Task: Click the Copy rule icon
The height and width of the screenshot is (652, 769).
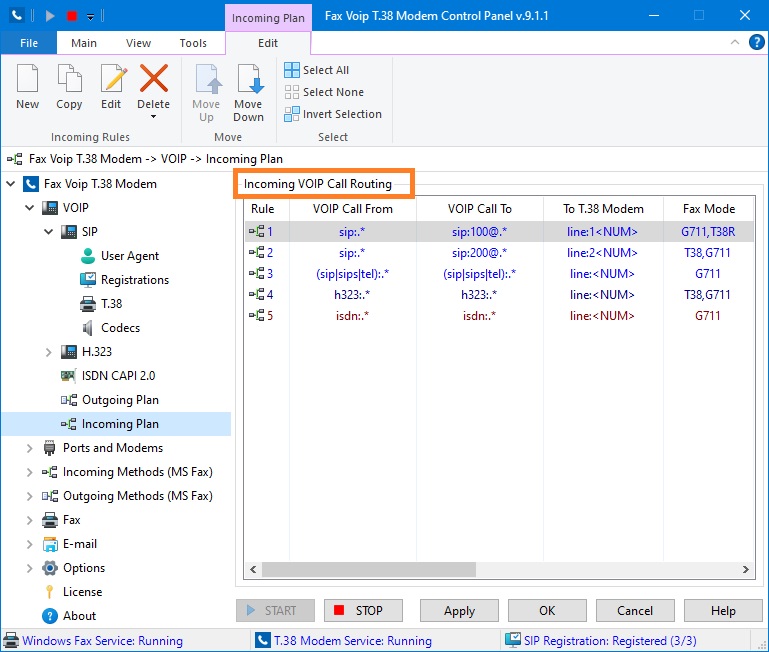Action: pyautogui.click(x=69, y=78)
